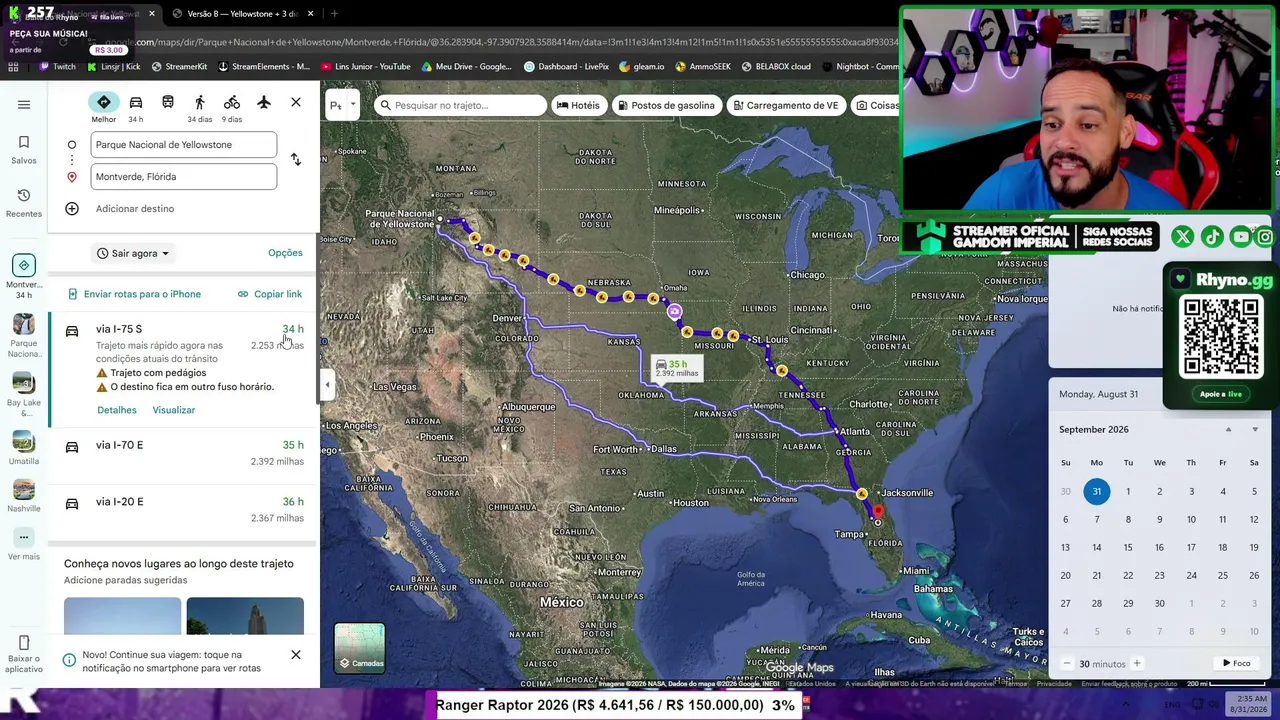
Task: Start a Foco session
Action: [1236, 664]
